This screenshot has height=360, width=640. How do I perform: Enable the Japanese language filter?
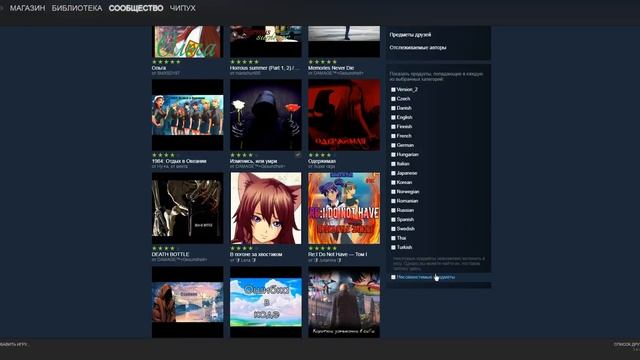click(393, 173)
